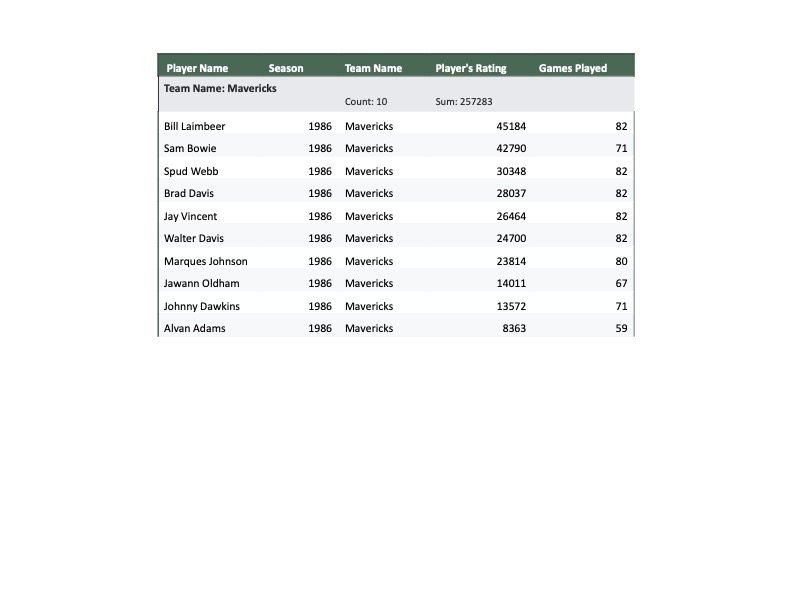Select Alvan Adams's games played value 59

(x=621, y=328)
